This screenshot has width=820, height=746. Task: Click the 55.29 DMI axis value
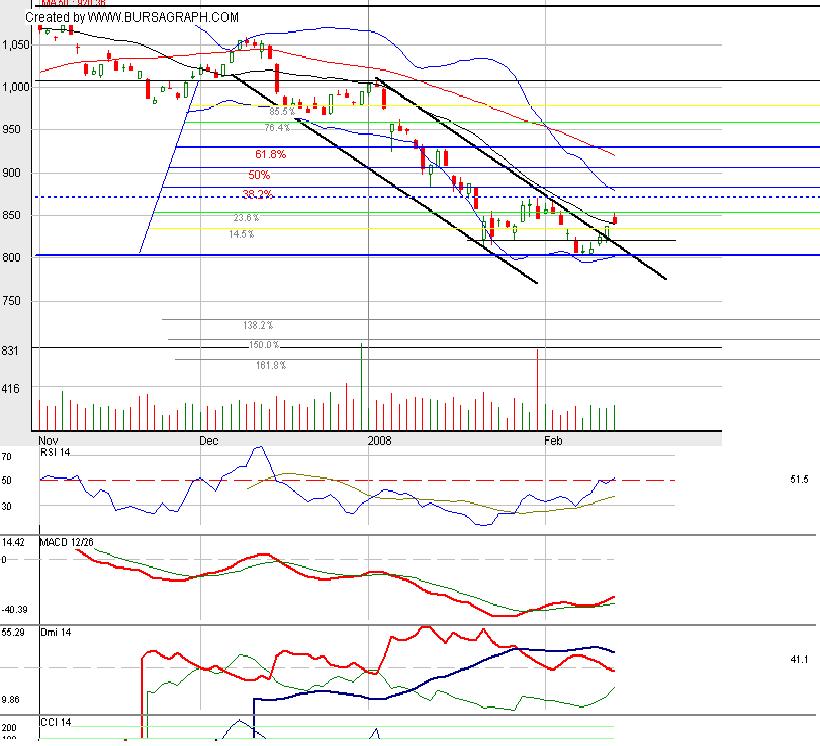tap(13, 632)
